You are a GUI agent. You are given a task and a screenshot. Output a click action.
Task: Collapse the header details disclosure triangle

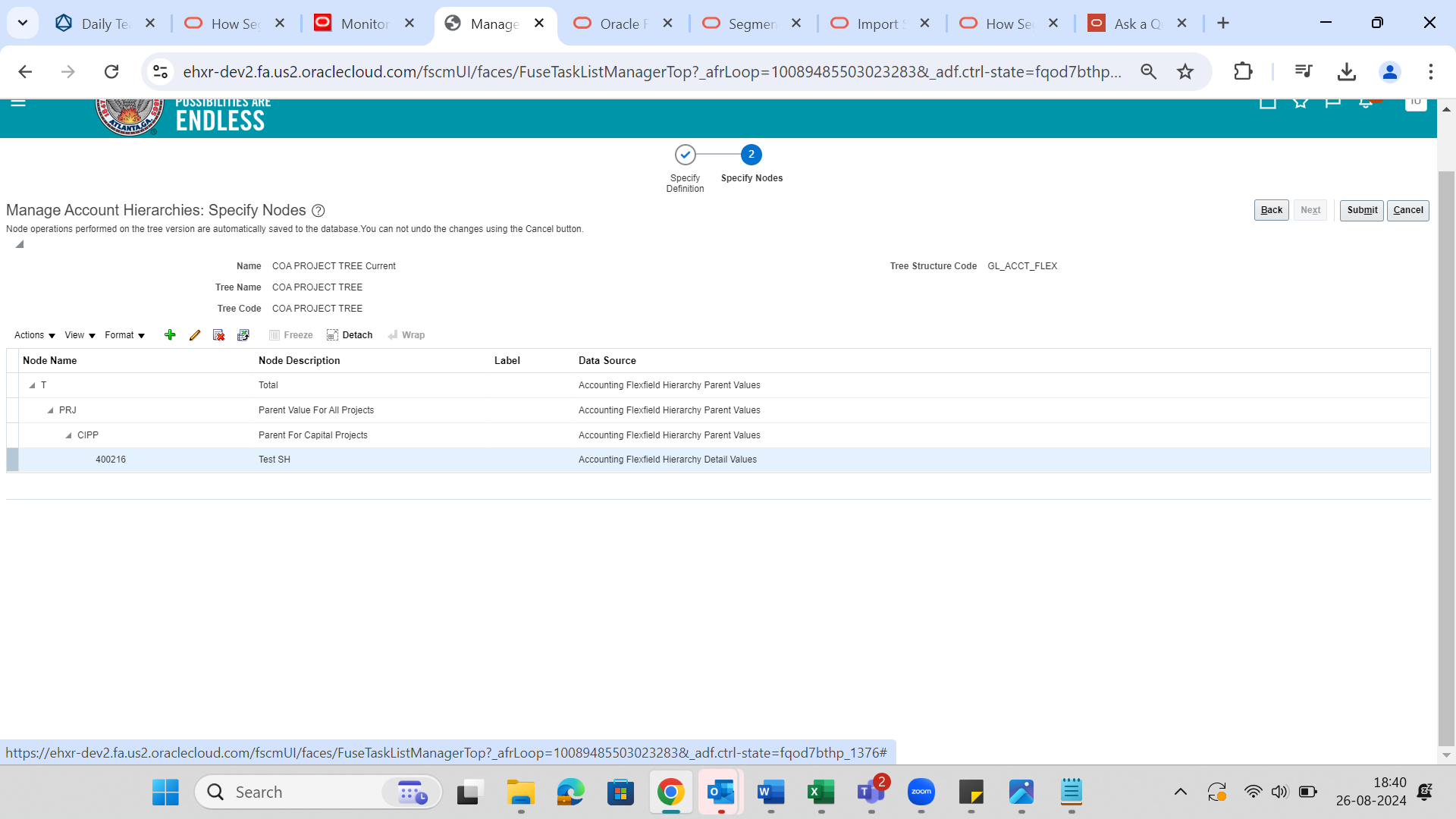tap(20, 244)
